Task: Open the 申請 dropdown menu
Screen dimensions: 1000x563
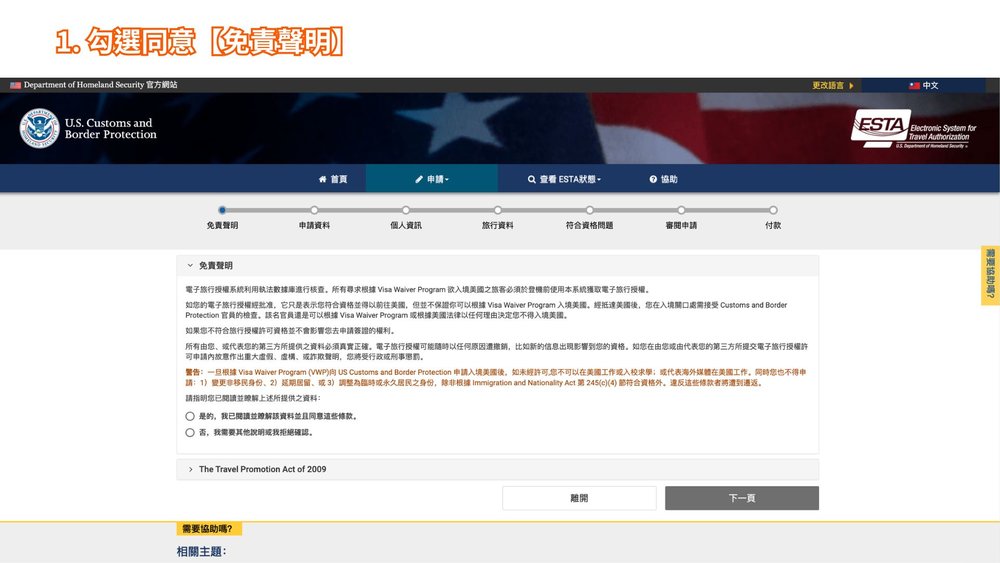Action: coord(432,179)
